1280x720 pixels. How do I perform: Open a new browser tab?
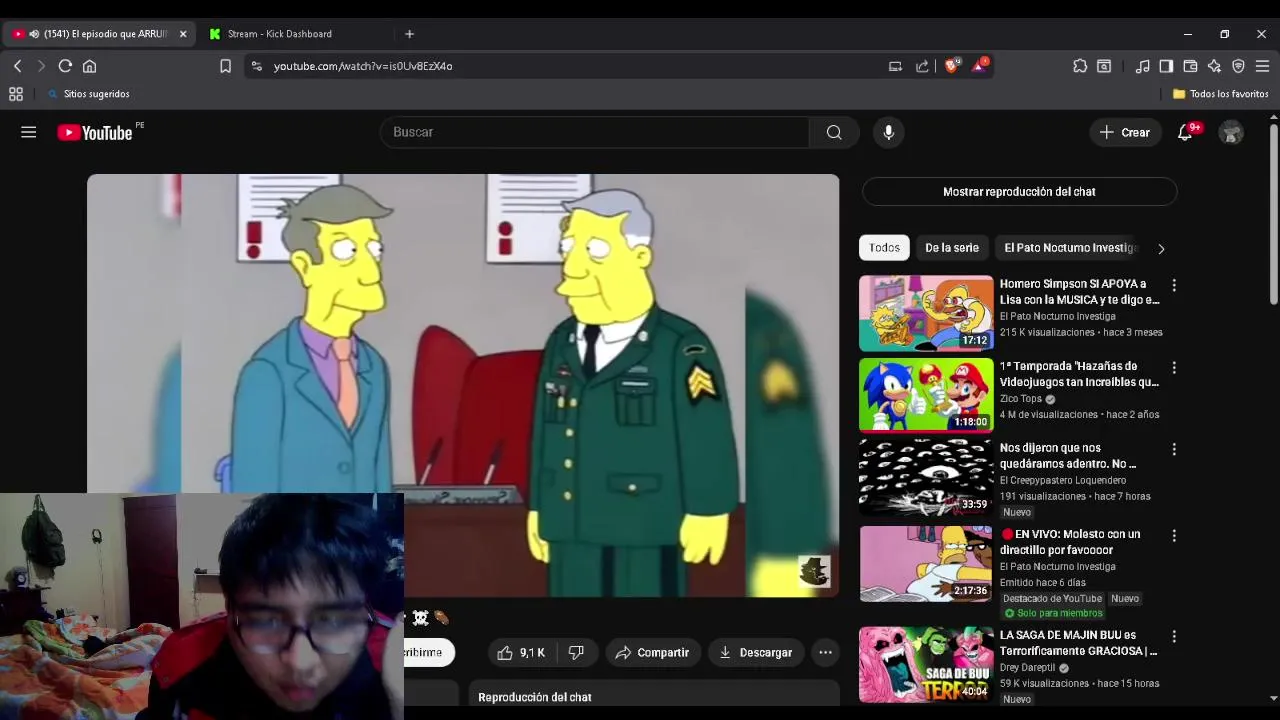pyautogui.click(x=409, y=34)
